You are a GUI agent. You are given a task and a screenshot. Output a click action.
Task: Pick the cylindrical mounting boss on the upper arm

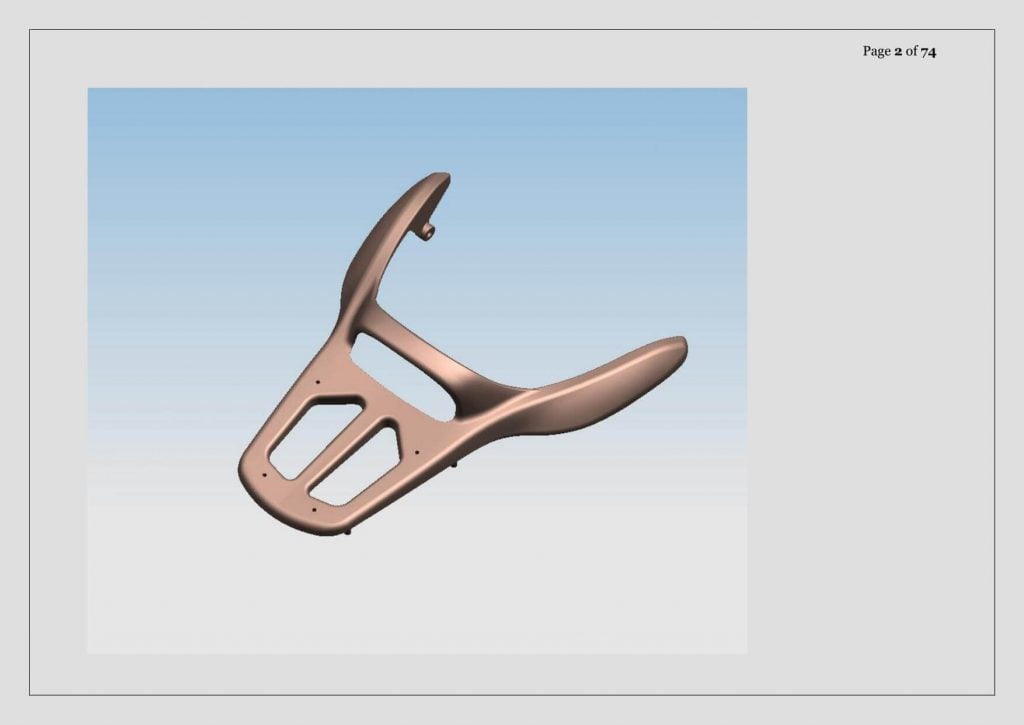[428, 231]
